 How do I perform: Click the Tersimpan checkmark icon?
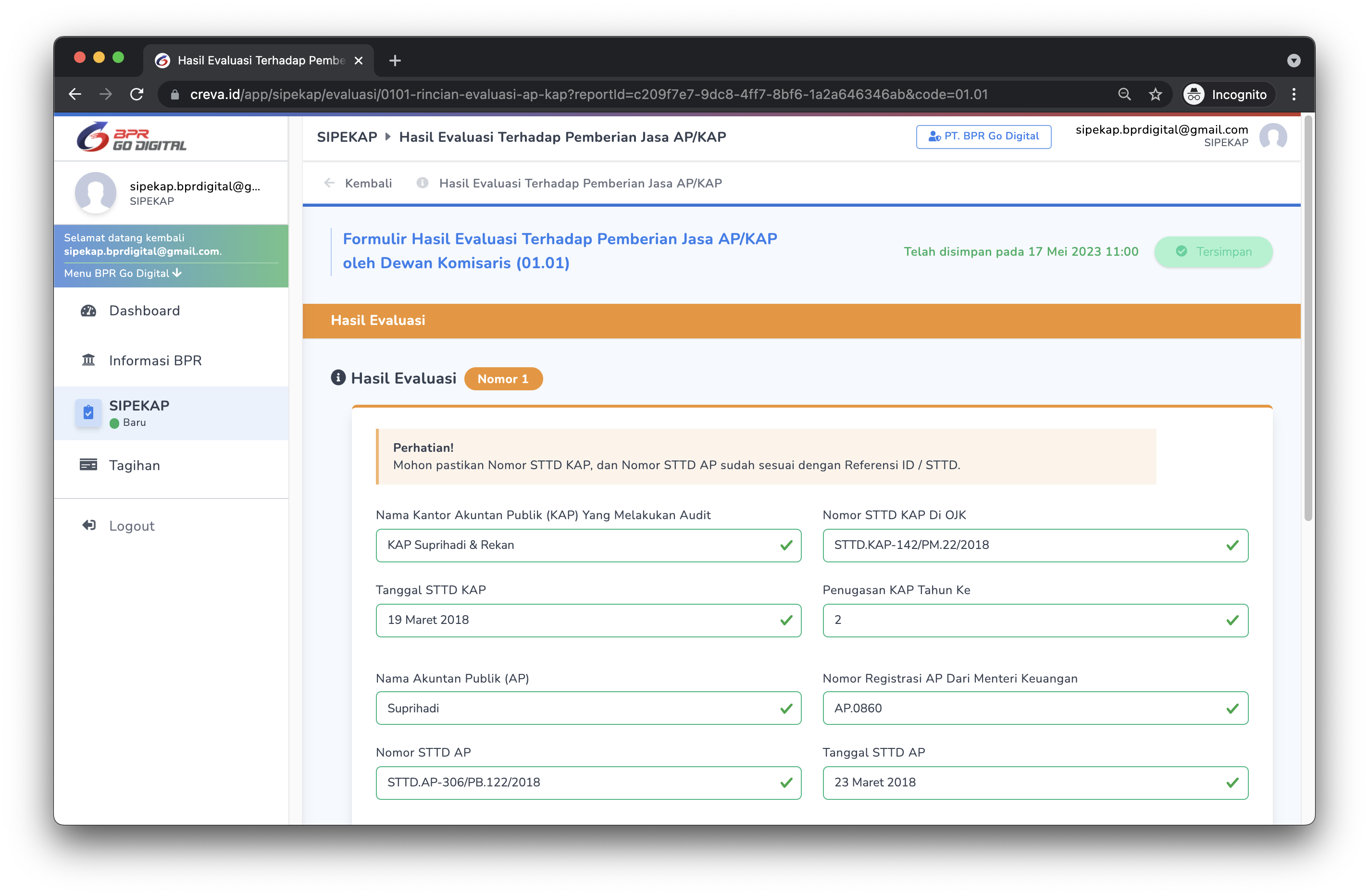[x=1181, y=251]
